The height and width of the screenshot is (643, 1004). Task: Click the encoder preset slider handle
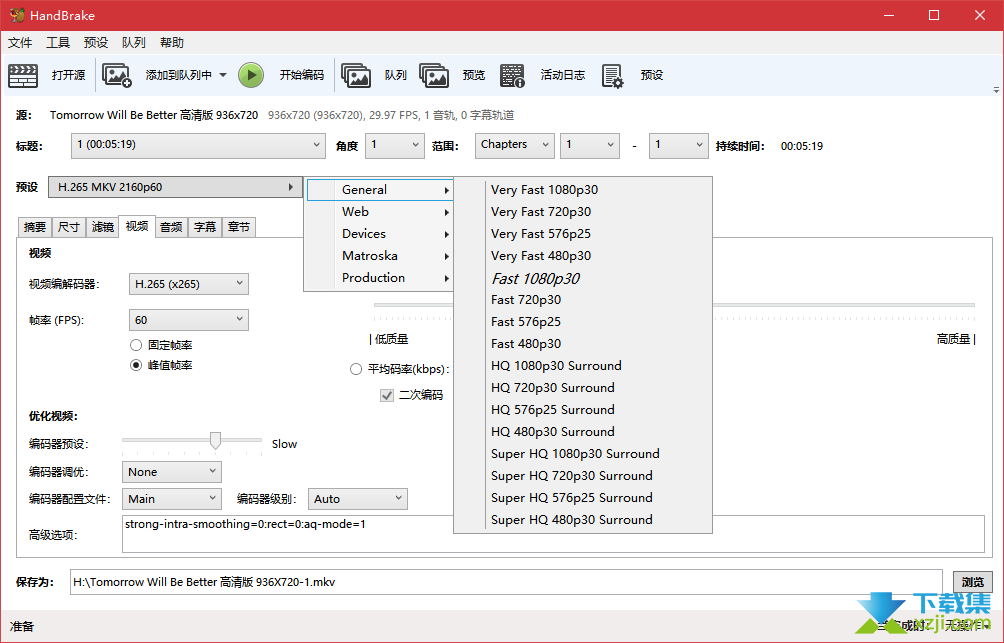(215, 441)
